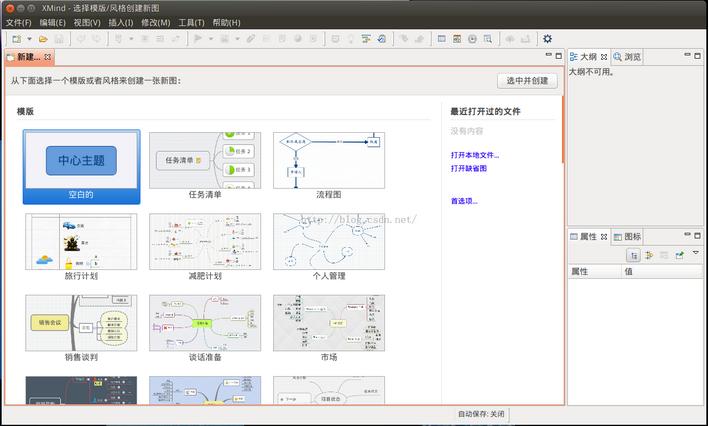
Task: Open the dropdown arrow beside New icon
Action: (29, 39)
